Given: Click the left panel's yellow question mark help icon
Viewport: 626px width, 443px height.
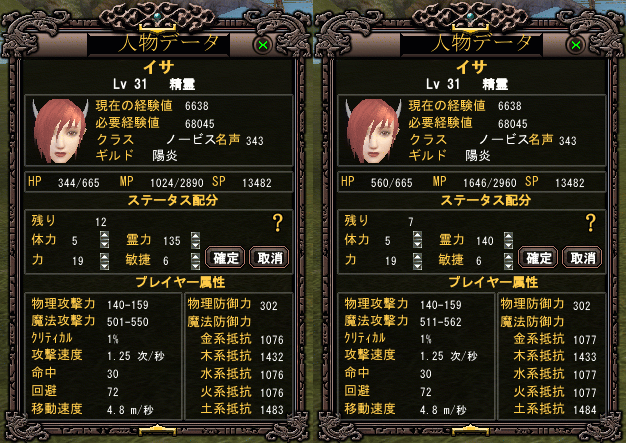Looking at the screenshot, I should [x=278, y=223].
